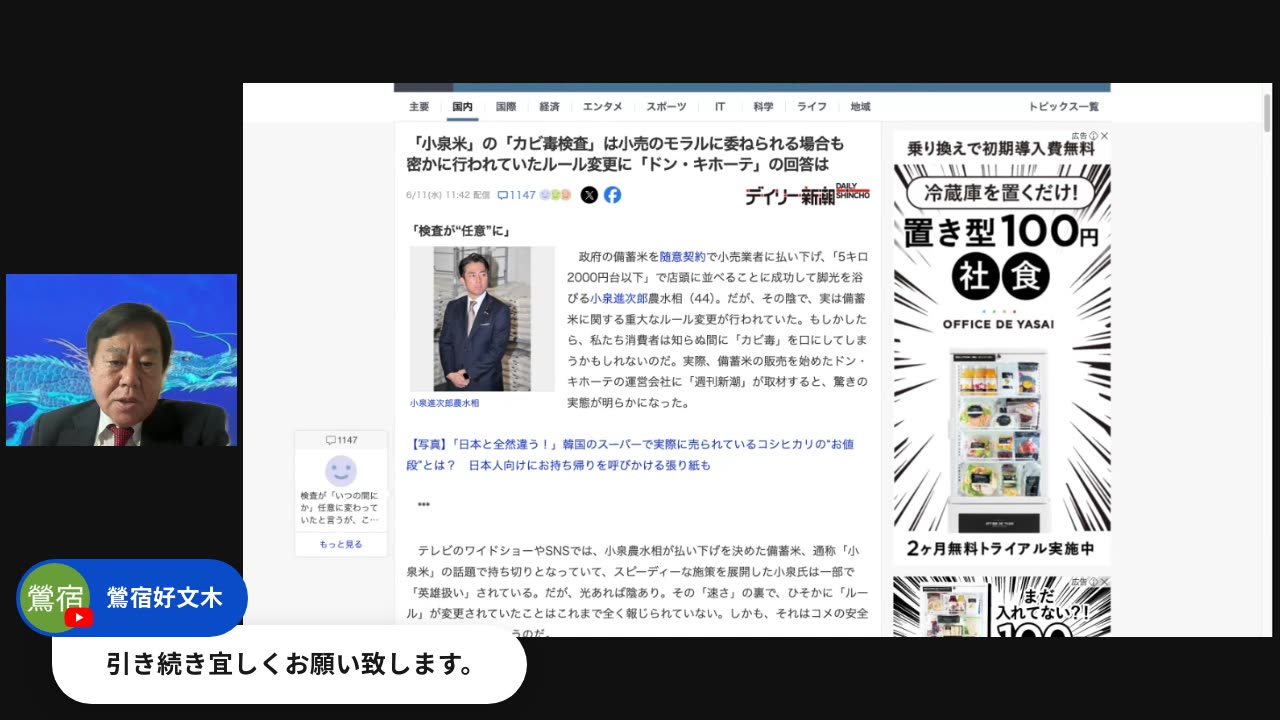The width and height of the screenshot is (1280, 720).
Task: Click もっと見る in comment widget
Action: [341, 544]
